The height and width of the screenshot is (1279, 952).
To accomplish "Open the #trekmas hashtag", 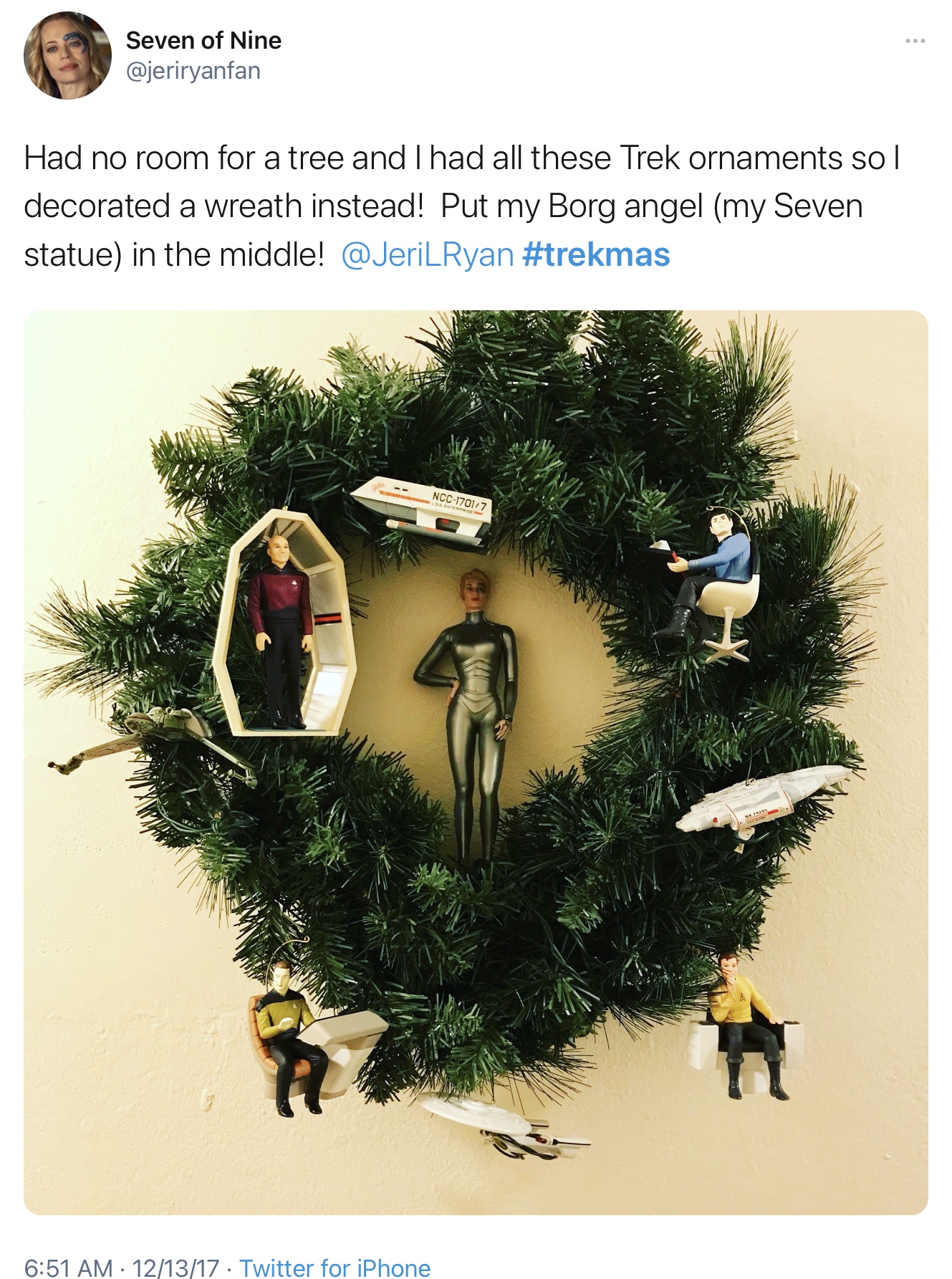I will coord(597,254).
